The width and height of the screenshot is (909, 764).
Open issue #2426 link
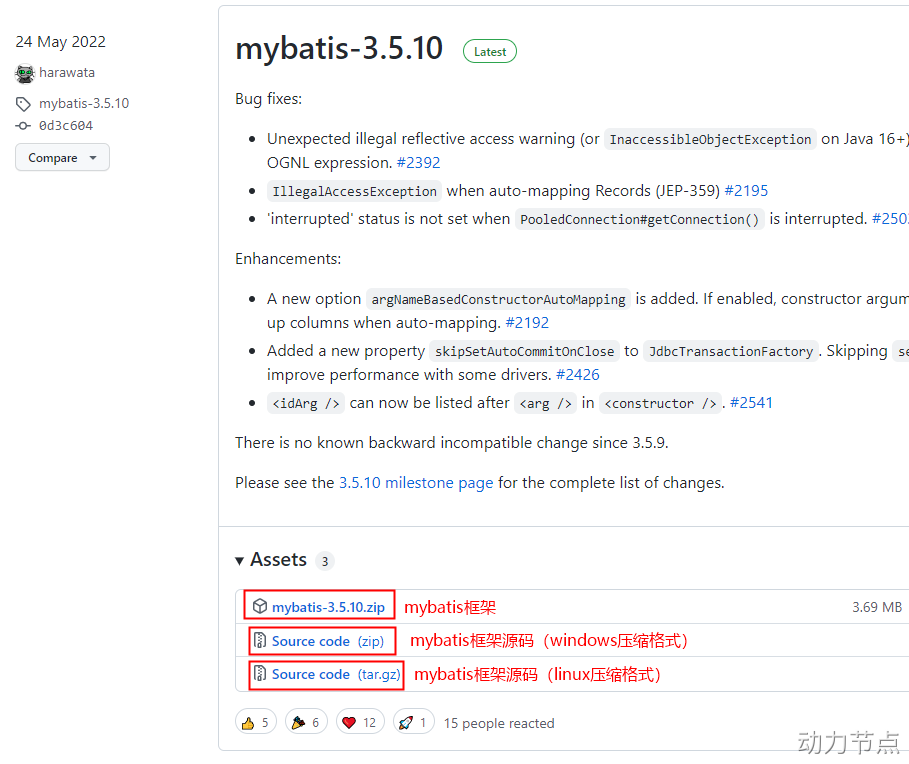pyautogui.click(x=577, y=375)
